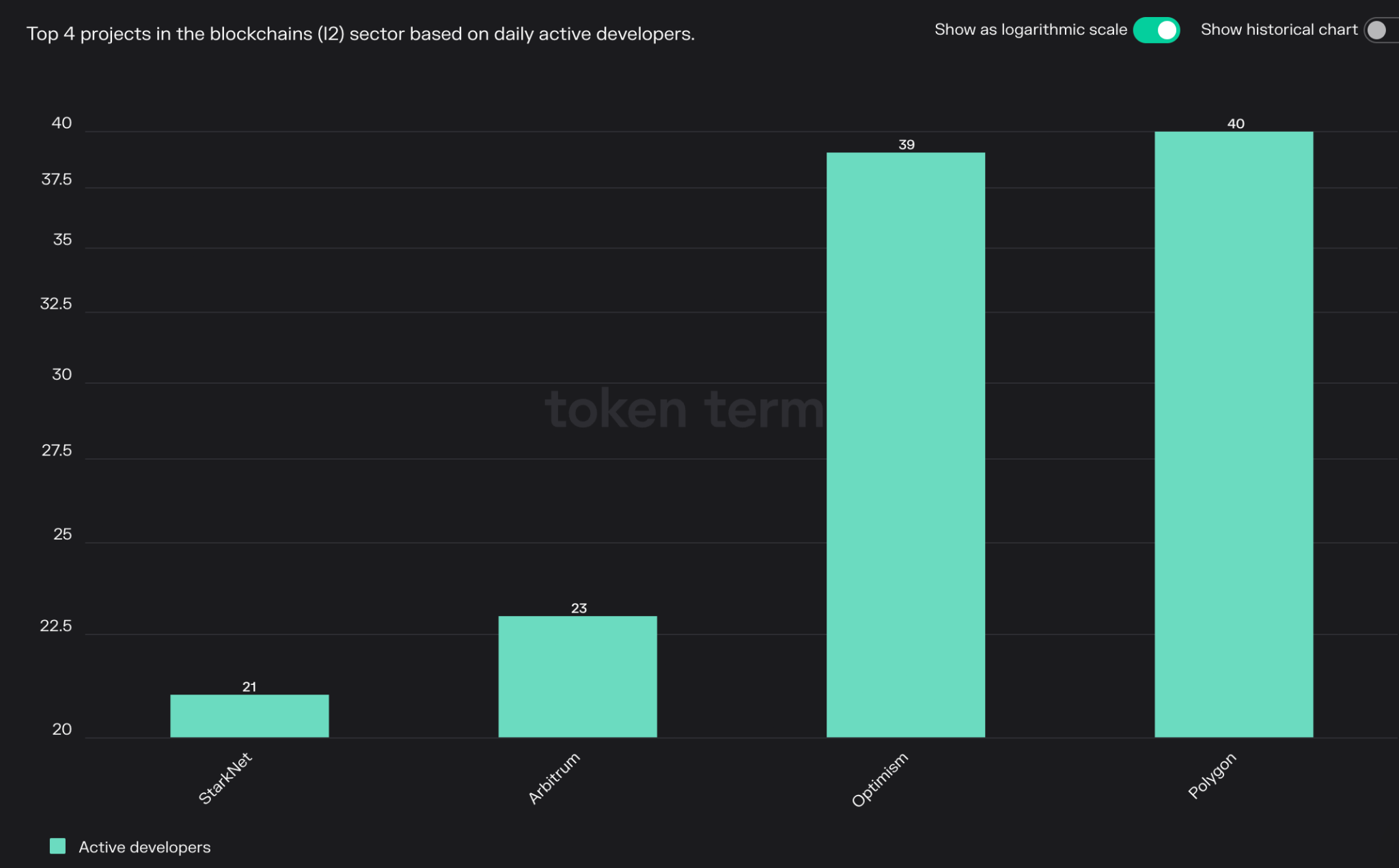Click the value 40 above Polygon's bar

1236,124
